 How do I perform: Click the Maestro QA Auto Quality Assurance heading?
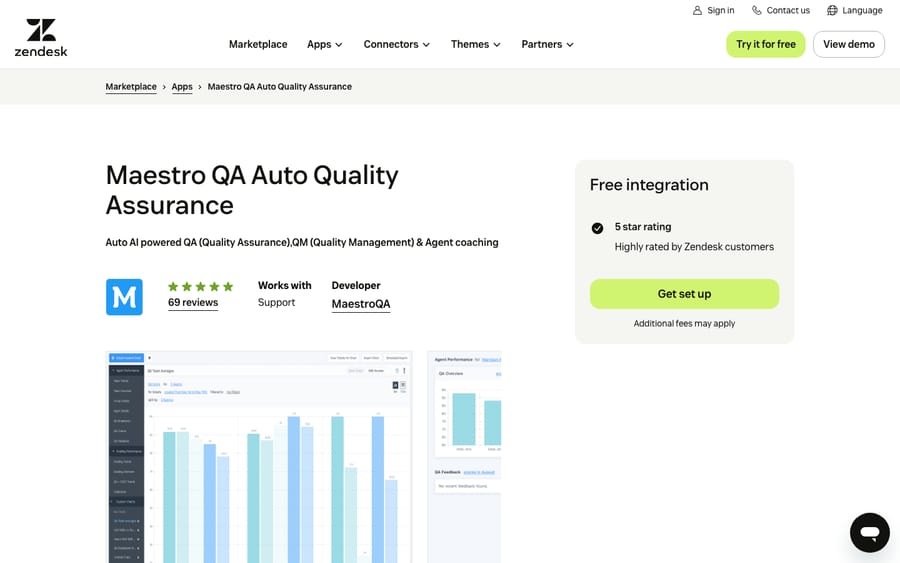[252, 190]
